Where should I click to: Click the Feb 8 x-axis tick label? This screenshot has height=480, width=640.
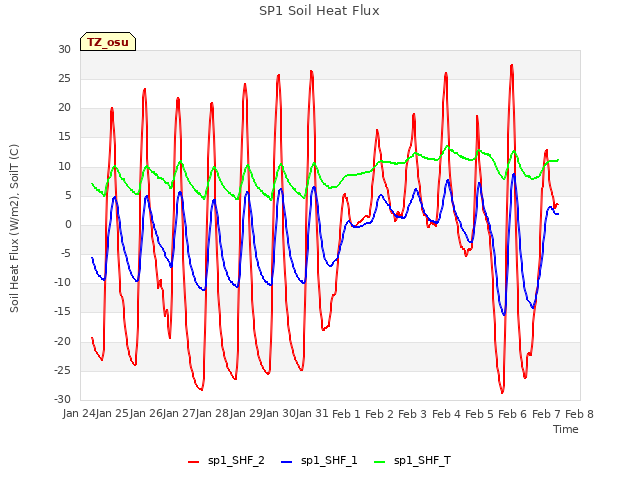579,414
